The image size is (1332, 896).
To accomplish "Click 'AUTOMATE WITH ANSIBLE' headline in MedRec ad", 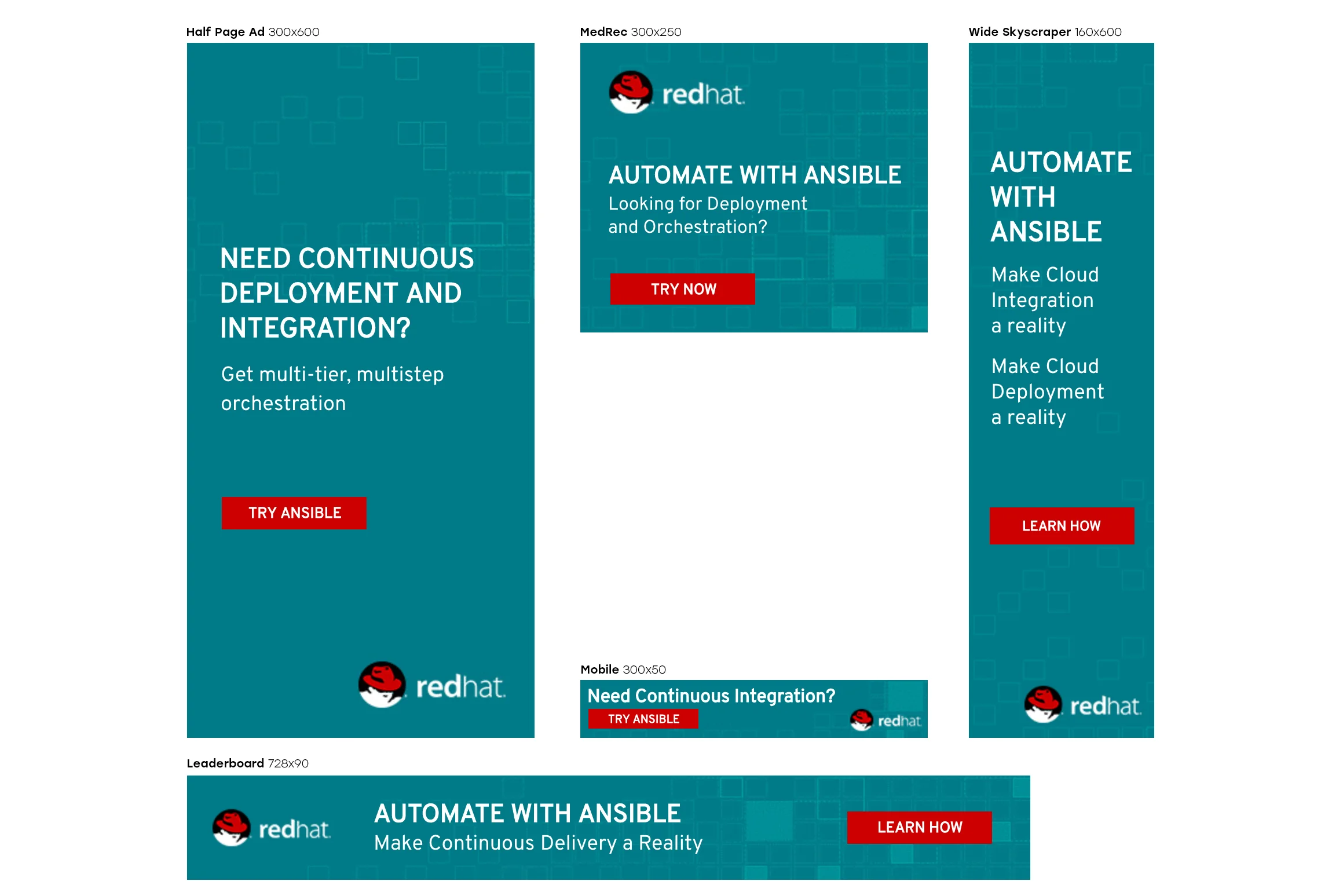I will (x=755, y=175).
